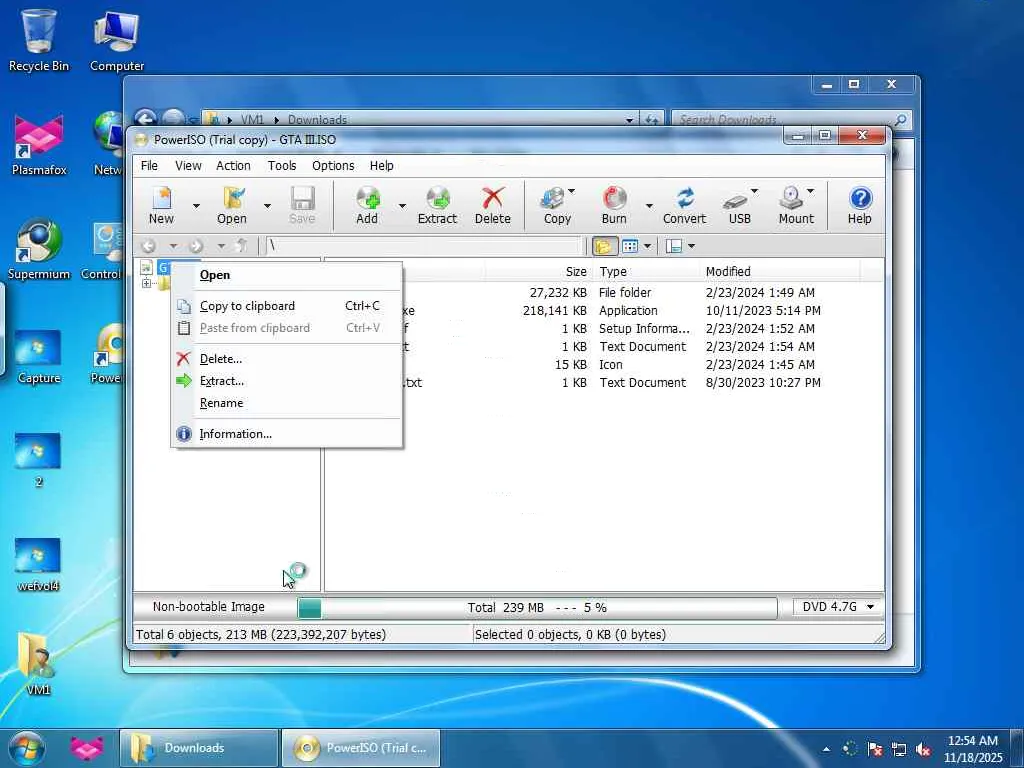
Task: Sort by the Type column header
Action: coord(647,272)
